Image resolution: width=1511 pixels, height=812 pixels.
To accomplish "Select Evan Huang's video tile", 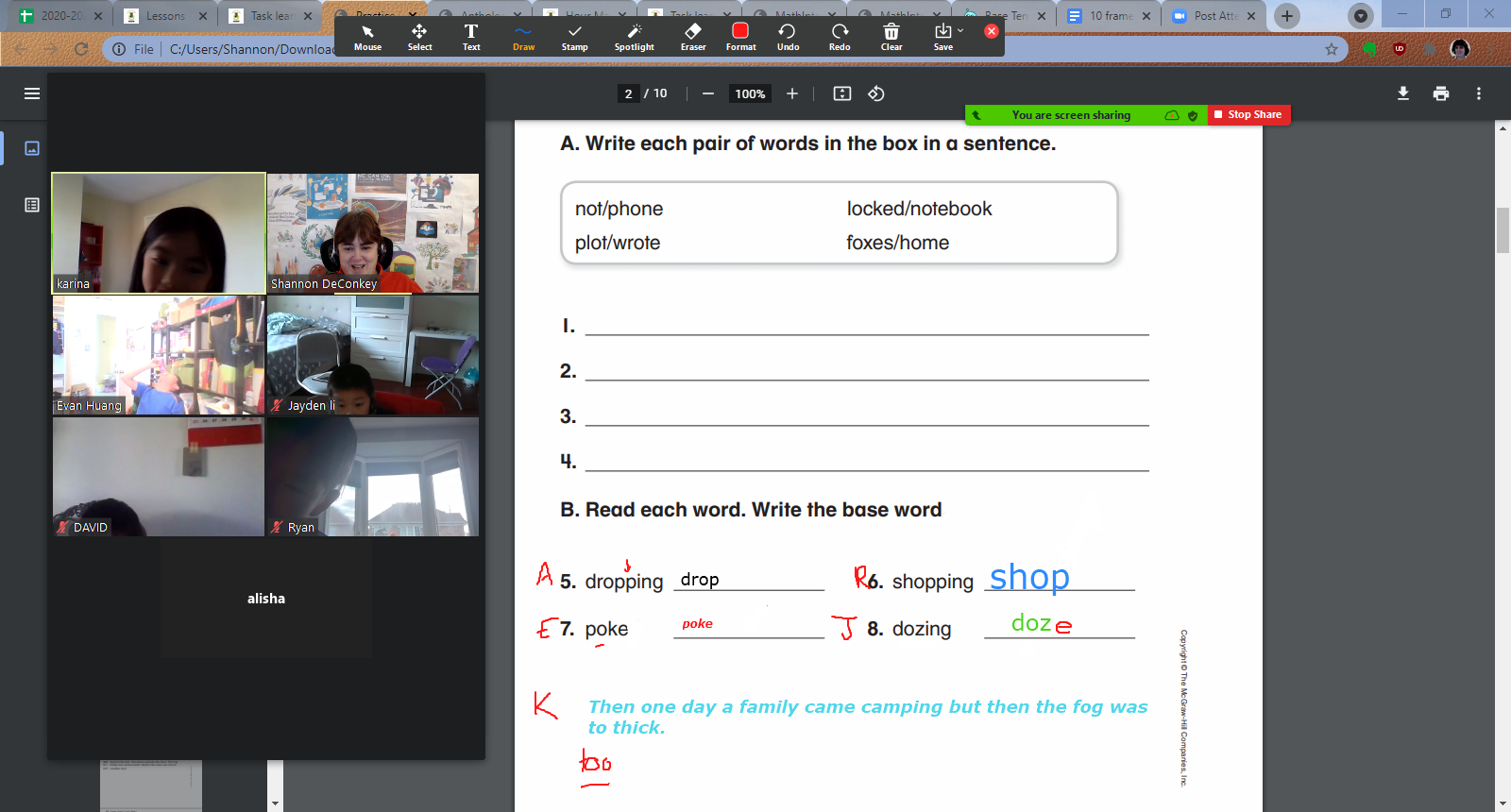I will pos(159,355).
